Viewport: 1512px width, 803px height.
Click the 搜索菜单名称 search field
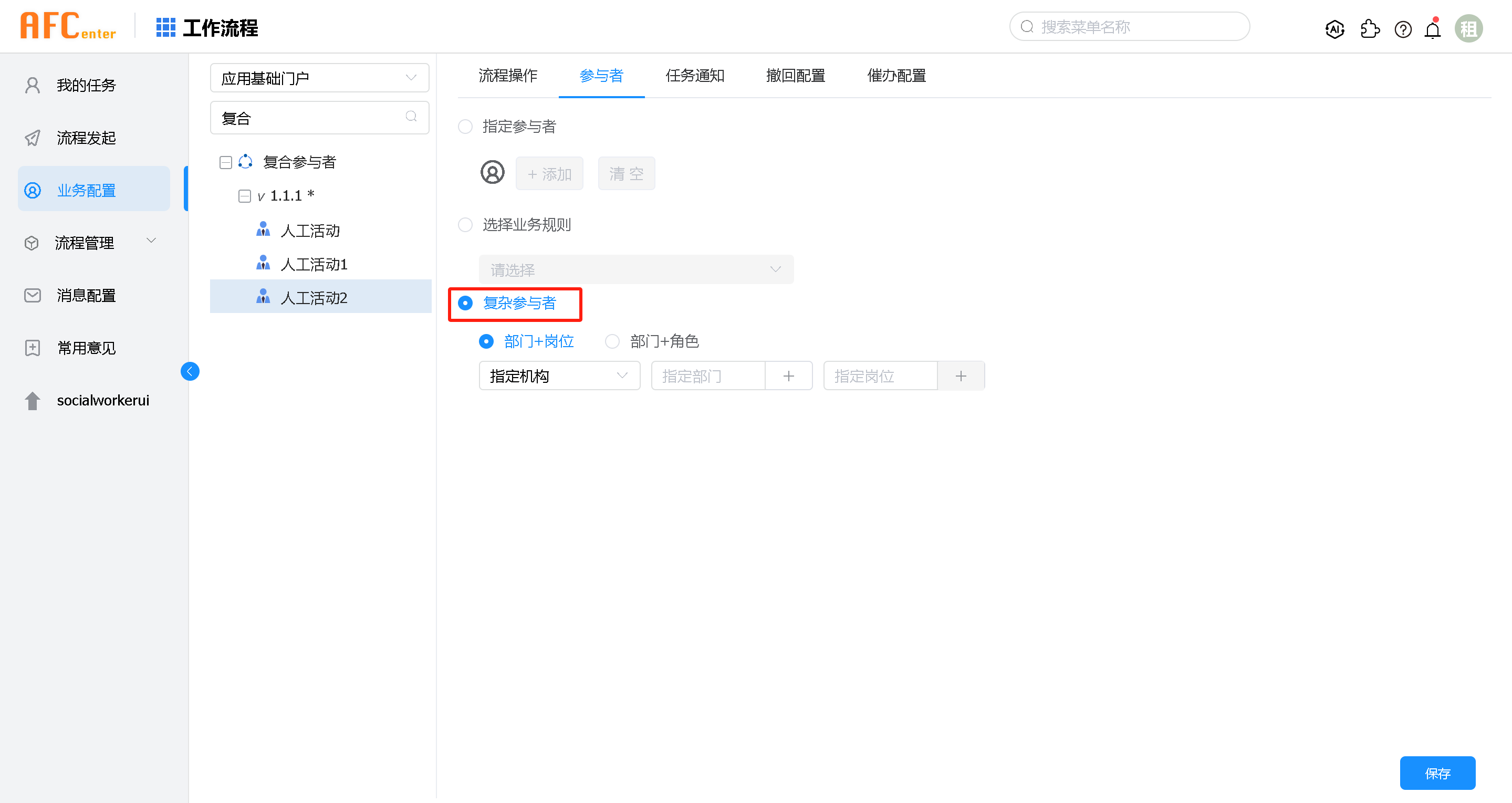tap(1129, 27)
